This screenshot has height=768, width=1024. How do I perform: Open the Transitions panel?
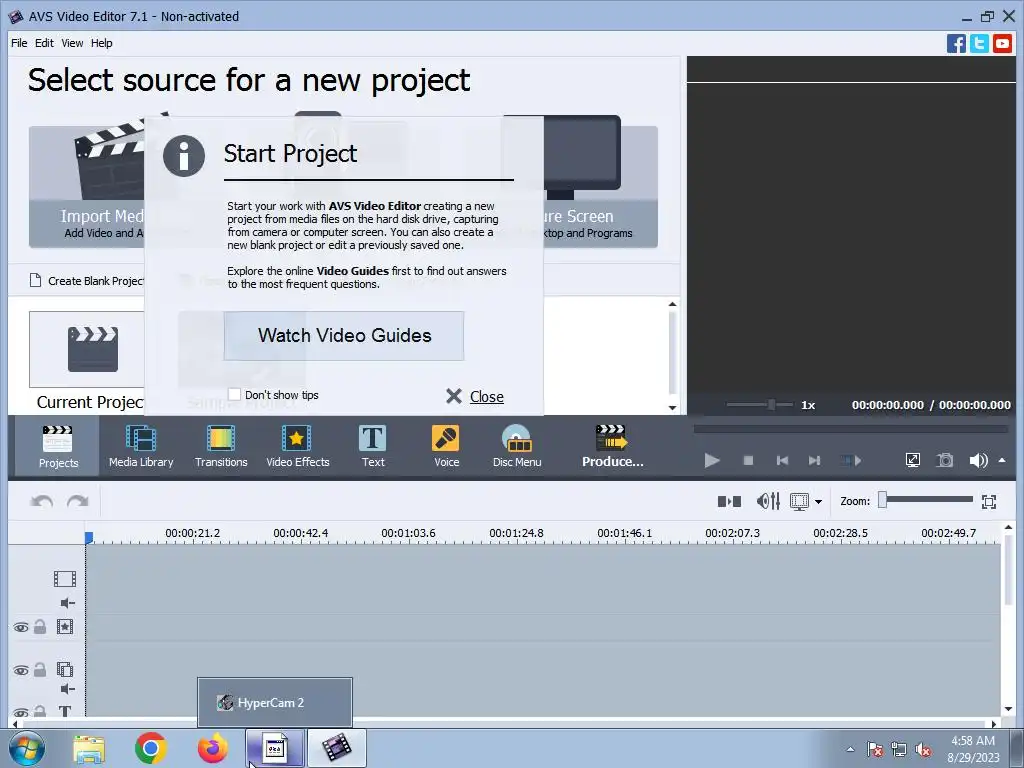point(221,447)
